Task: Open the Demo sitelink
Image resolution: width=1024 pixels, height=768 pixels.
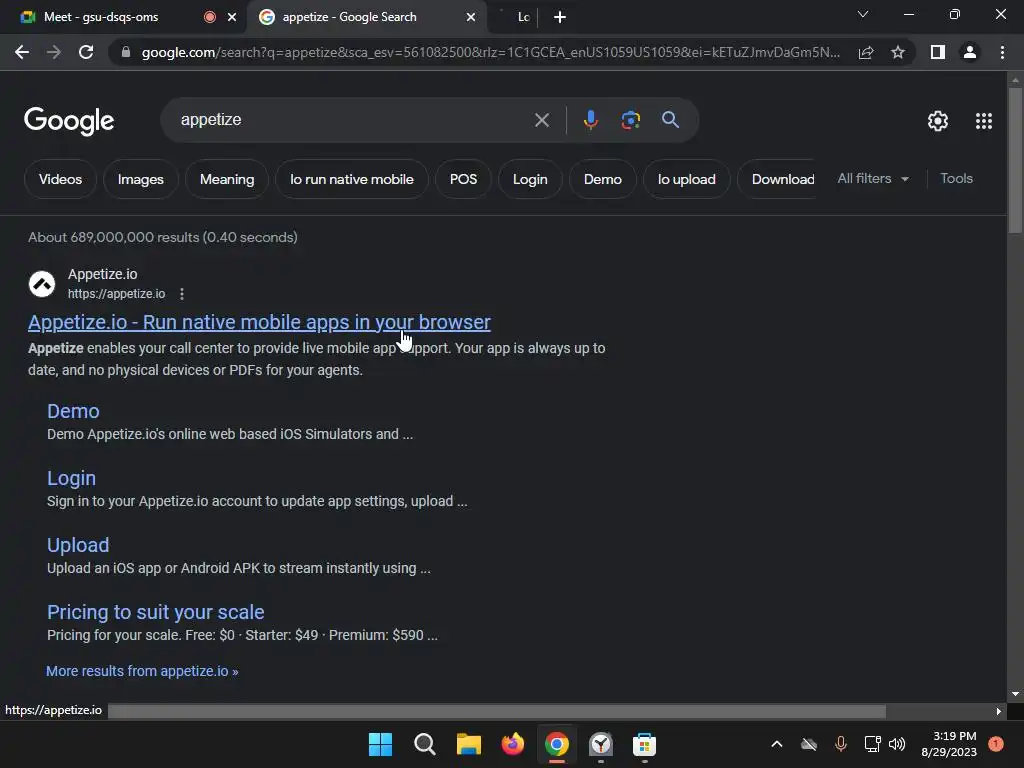Action: click(73, 411)
